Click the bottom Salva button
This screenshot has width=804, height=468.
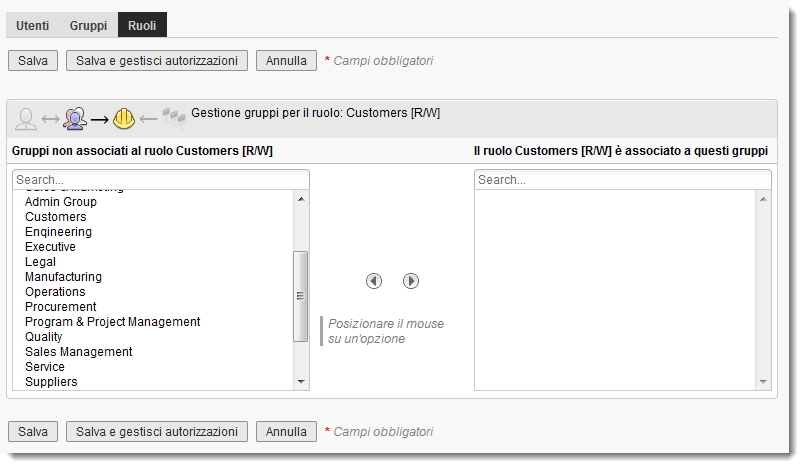coord(33,432)
